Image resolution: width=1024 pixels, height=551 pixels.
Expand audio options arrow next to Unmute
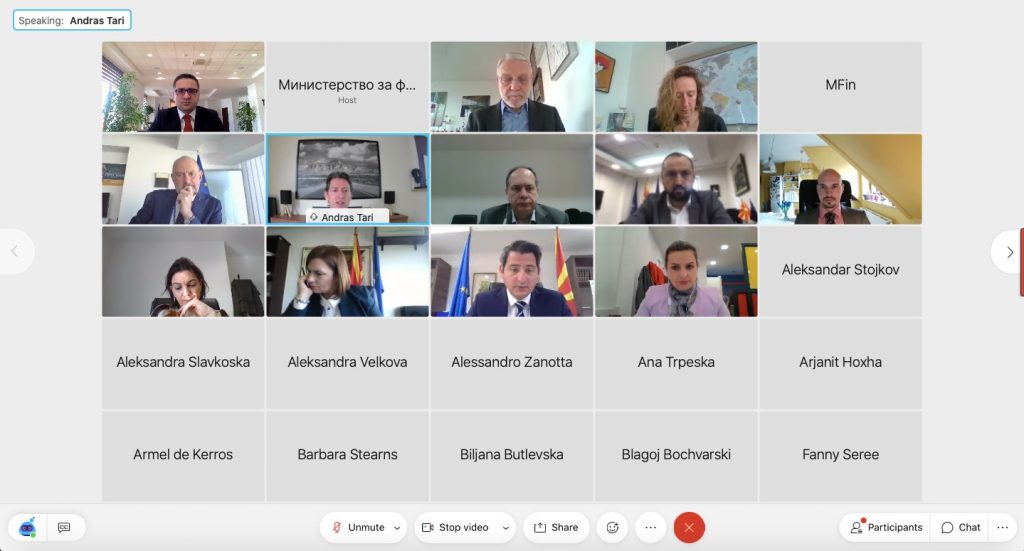coord(397,527)
